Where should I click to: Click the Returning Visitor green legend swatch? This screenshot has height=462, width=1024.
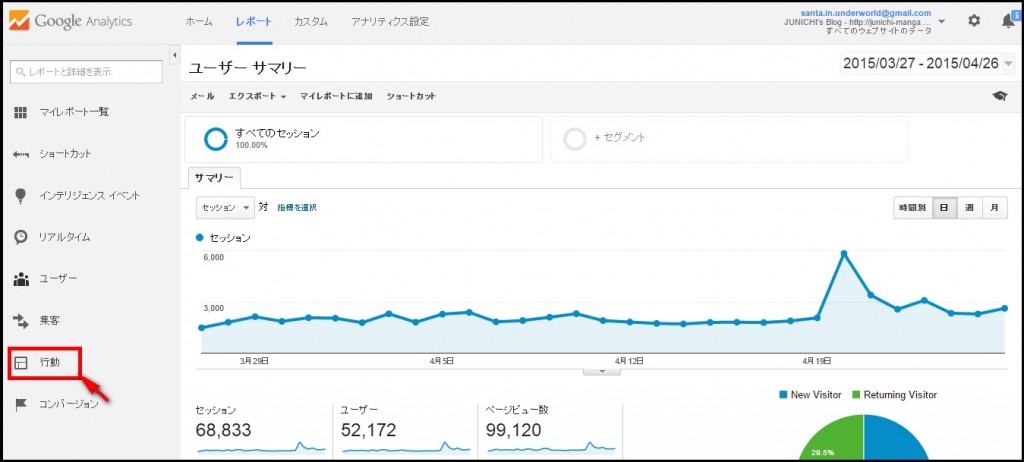(x=855, y=395)
